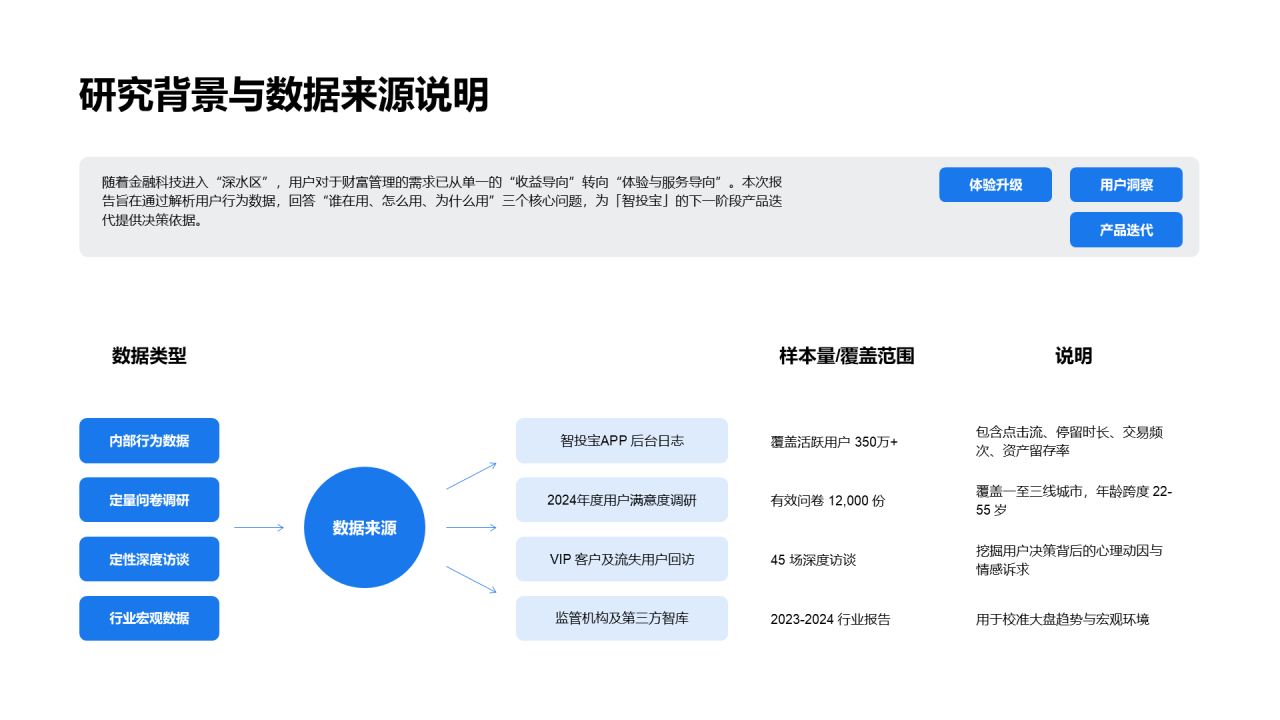Click the 数据类型 column heading

[149, 356]
